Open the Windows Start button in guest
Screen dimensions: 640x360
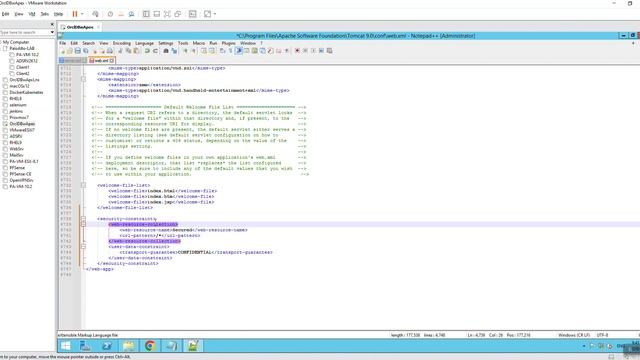coord(65,346)
